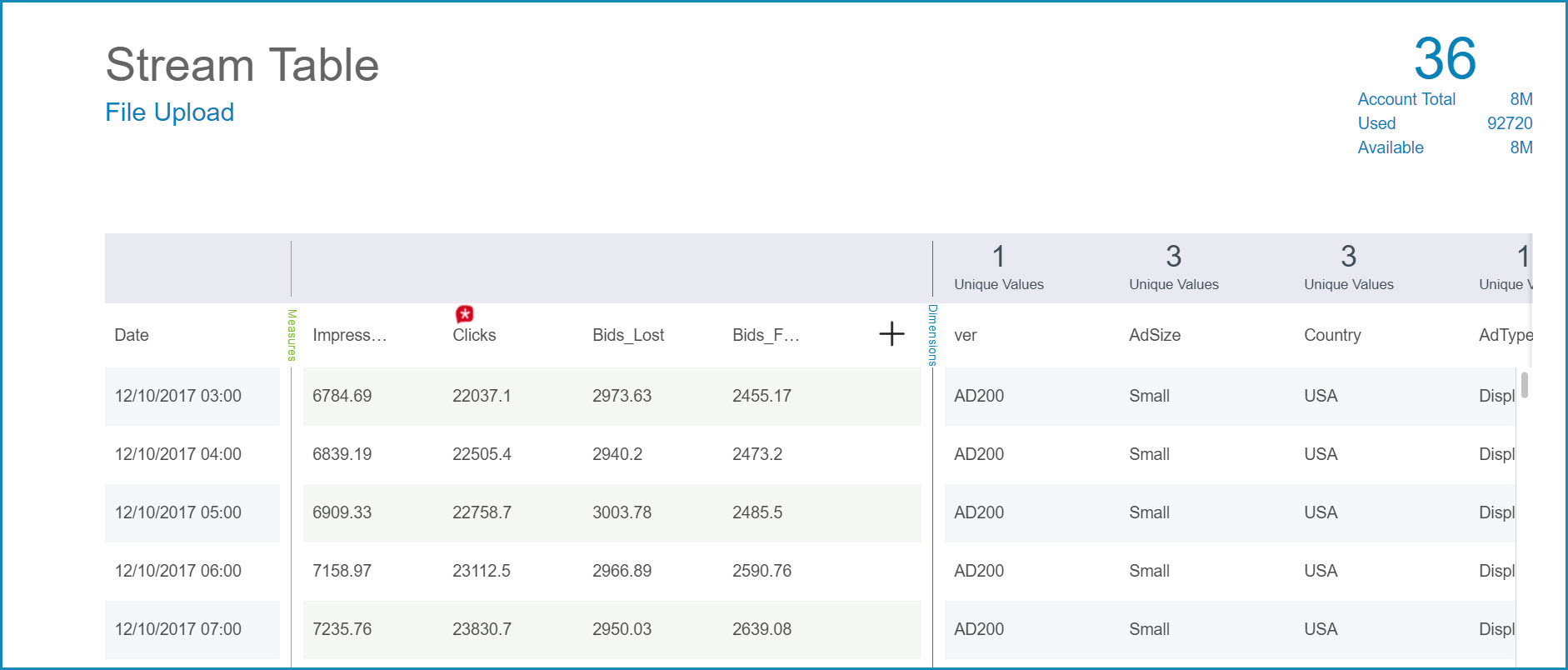This screenshot has width=1568, height=670.
Task: Click the ver dimension column header
Action: 966,335
